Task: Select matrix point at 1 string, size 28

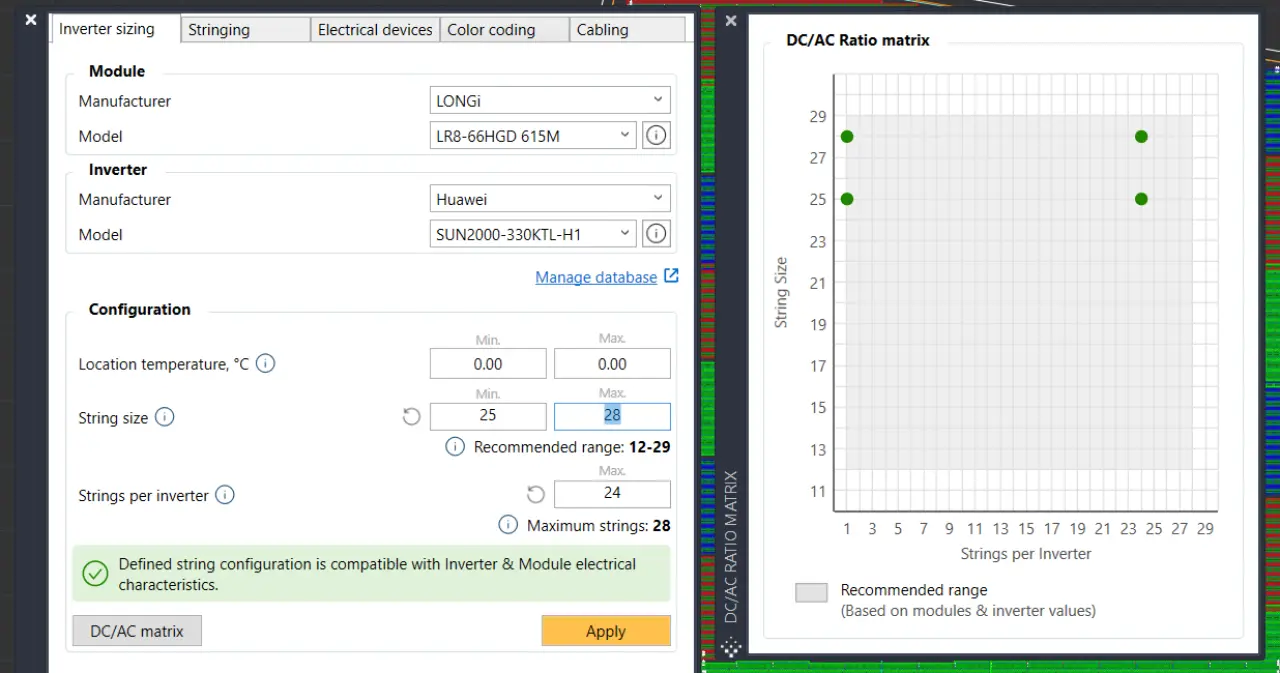Action: click(x=847, y=136)
